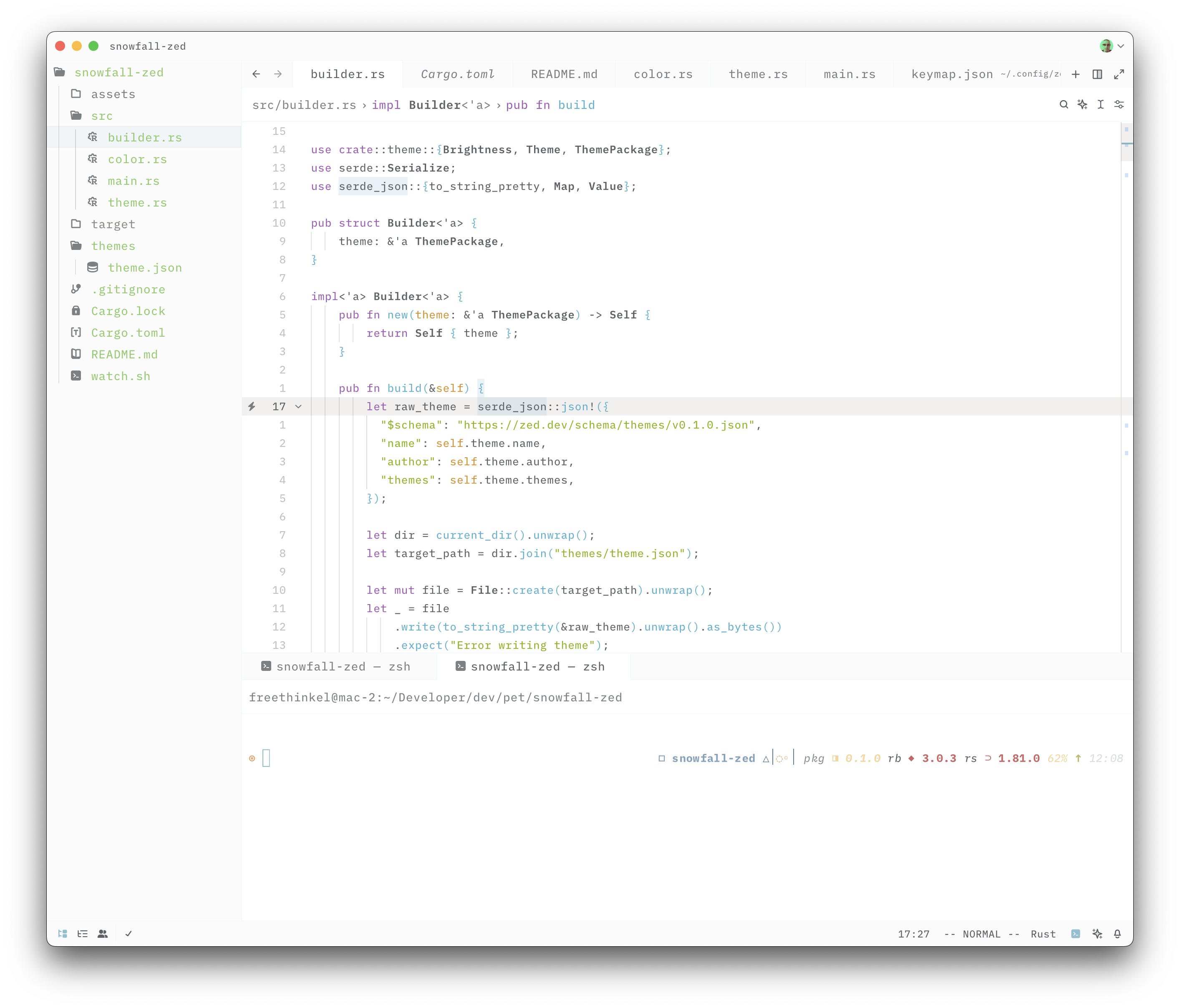Go forward in navigation history
The height and width of the screenshot is (1008, 1180).
pyautogui.click(x=278, y=74)
